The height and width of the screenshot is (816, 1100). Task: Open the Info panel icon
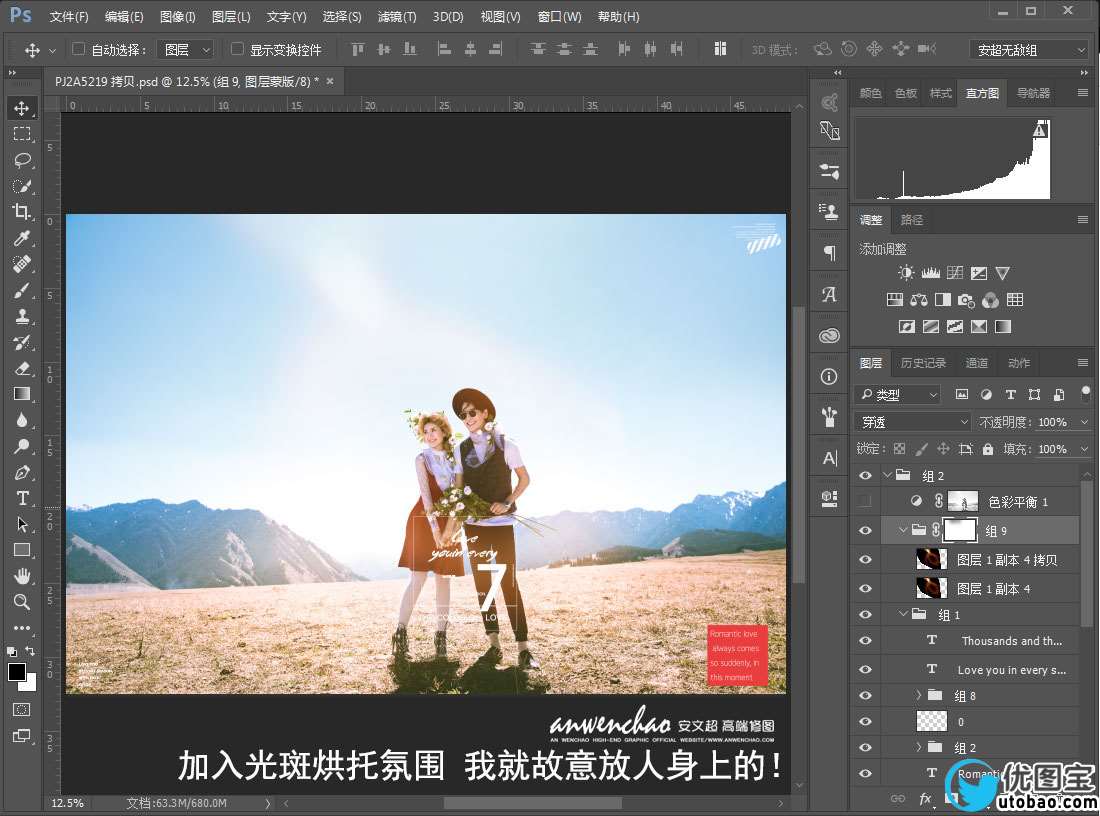point(829,377)
